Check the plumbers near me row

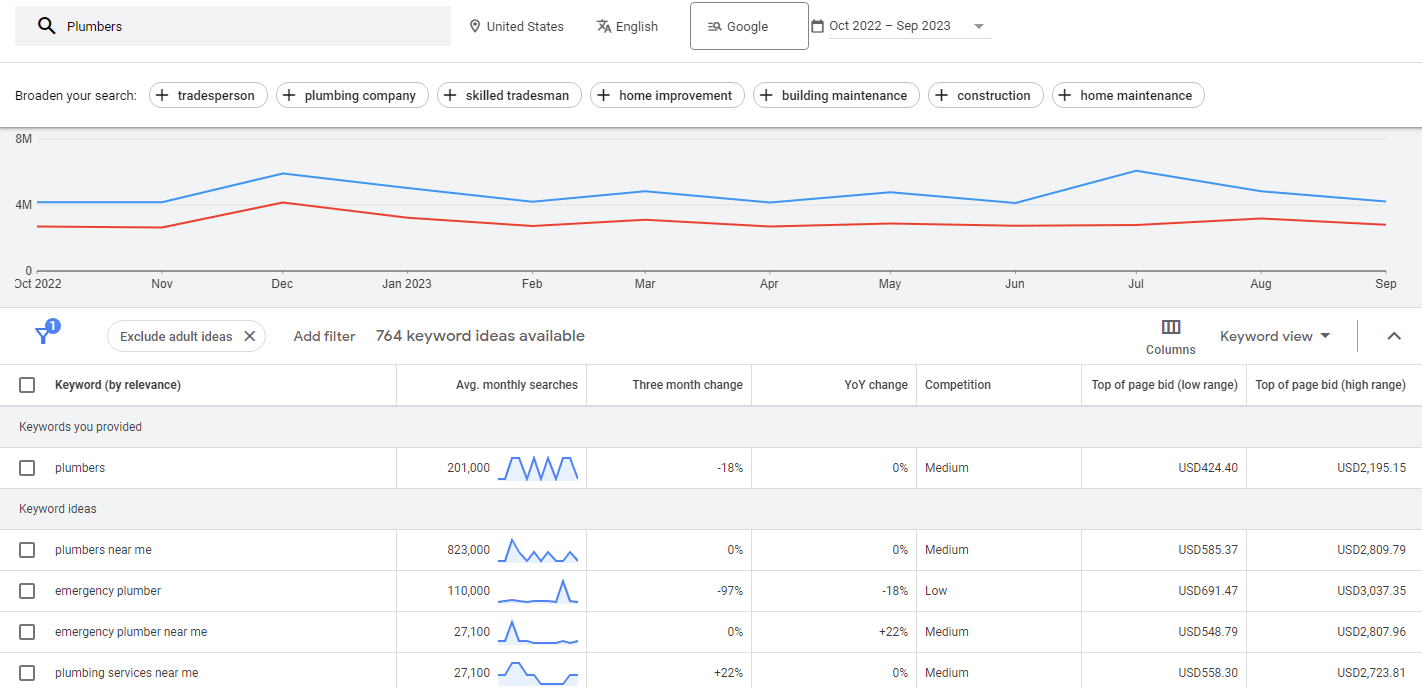point(27,550)
